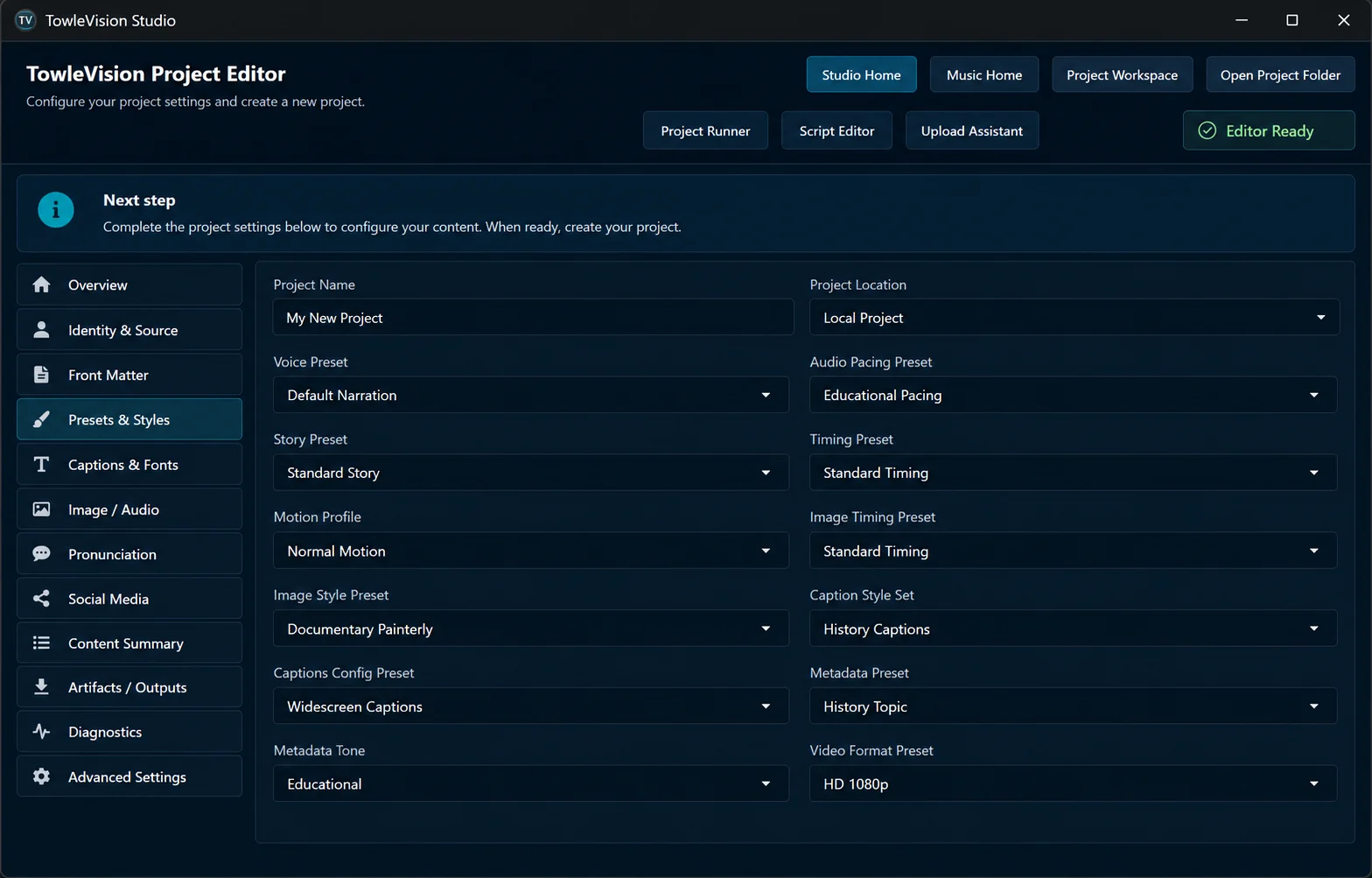The height and width of the screenshot is (878, 1372).
Task: Click the picture icon for Image / Audio
Action: (41, 509)
